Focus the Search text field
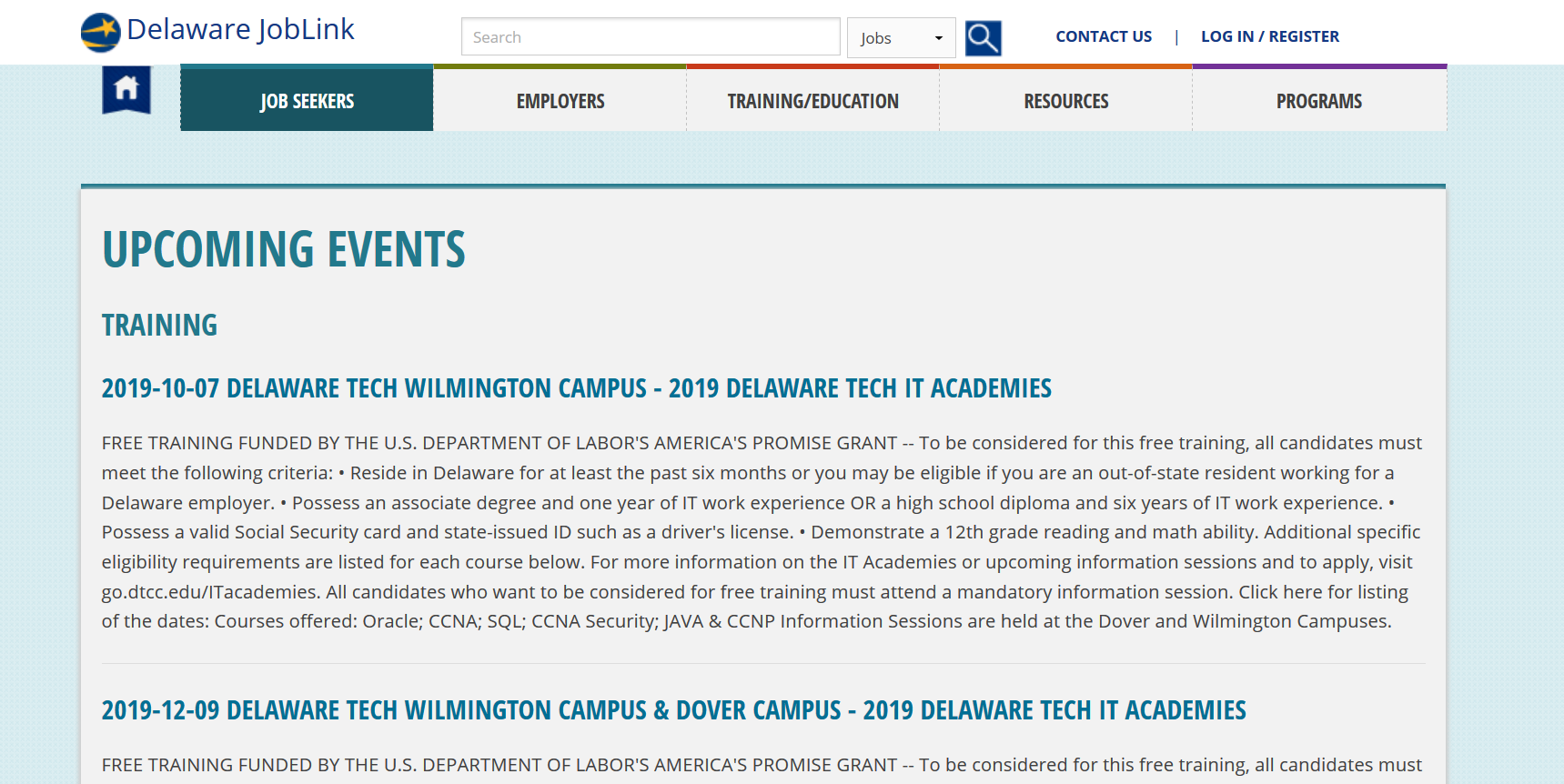The height and width of the screenshot is (784, 1564). tap(651, 37)
